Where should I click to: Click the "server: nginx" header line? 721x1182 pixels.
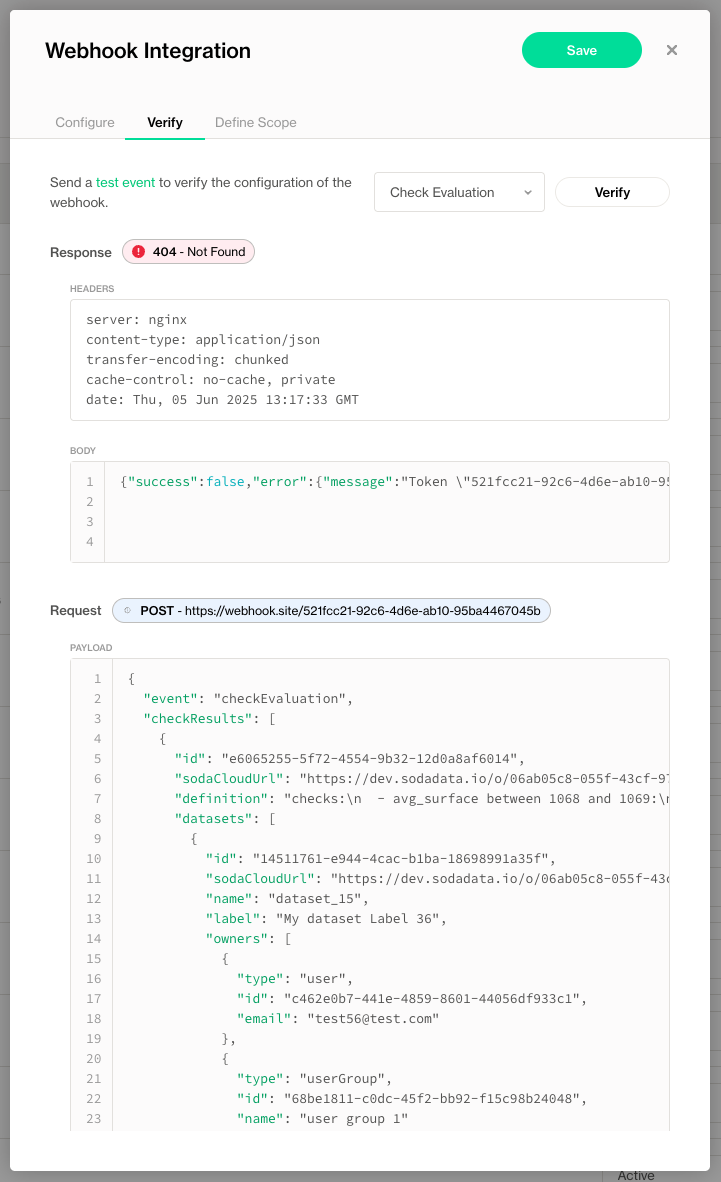point(136,320)
